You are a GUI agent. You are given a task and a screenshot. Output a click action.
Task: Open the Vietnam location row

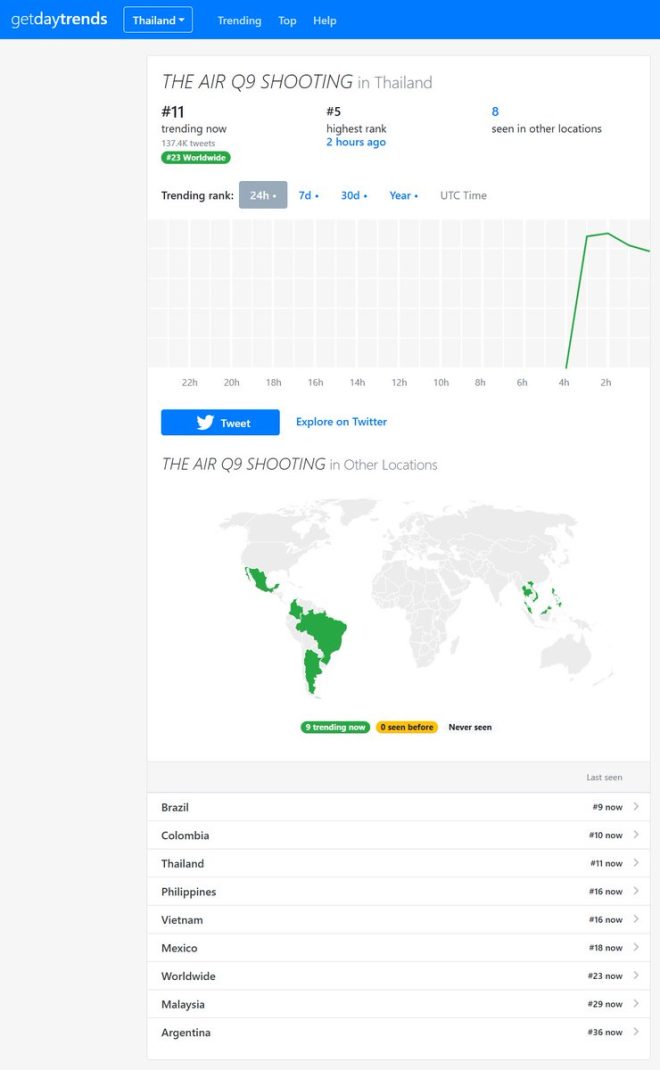(399, 920)
